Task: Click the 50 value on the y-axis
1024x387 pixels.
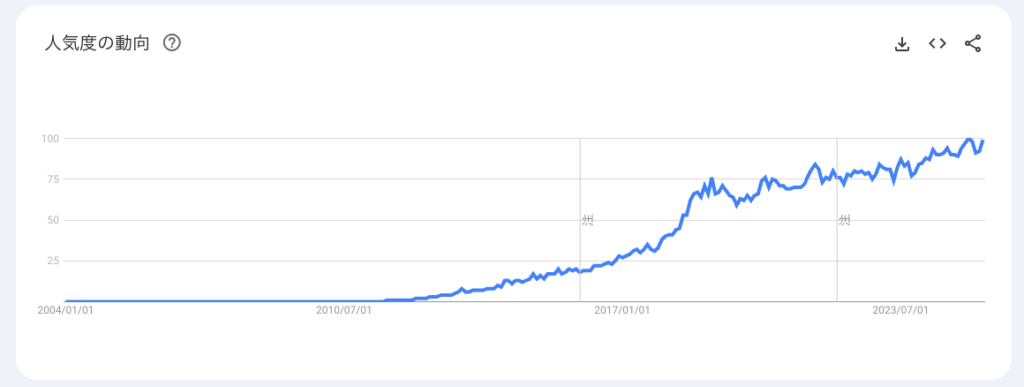Action: pyautogui.click(x=55, y=221)
